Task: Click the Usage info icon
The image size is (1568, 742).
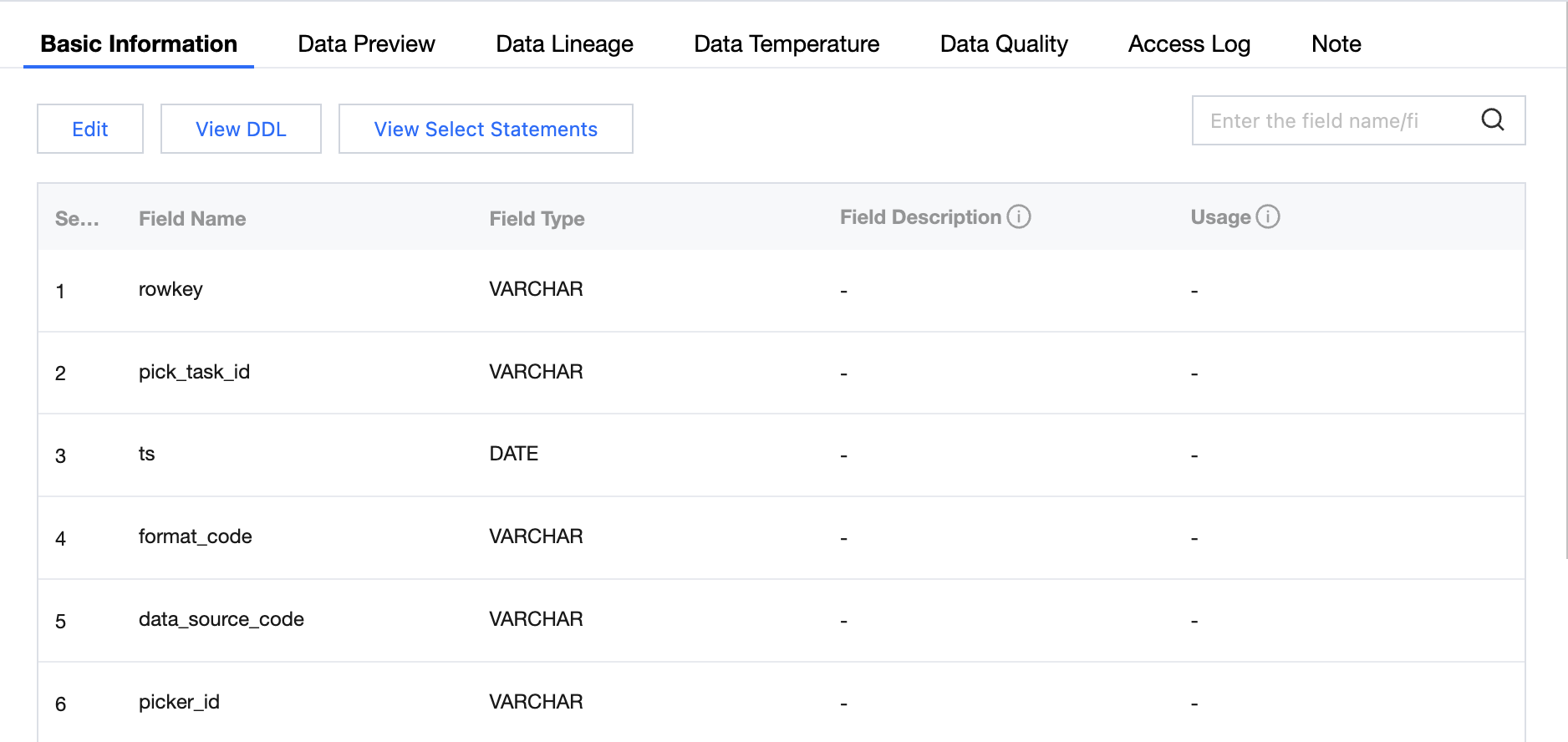Action: [1267, 217]
